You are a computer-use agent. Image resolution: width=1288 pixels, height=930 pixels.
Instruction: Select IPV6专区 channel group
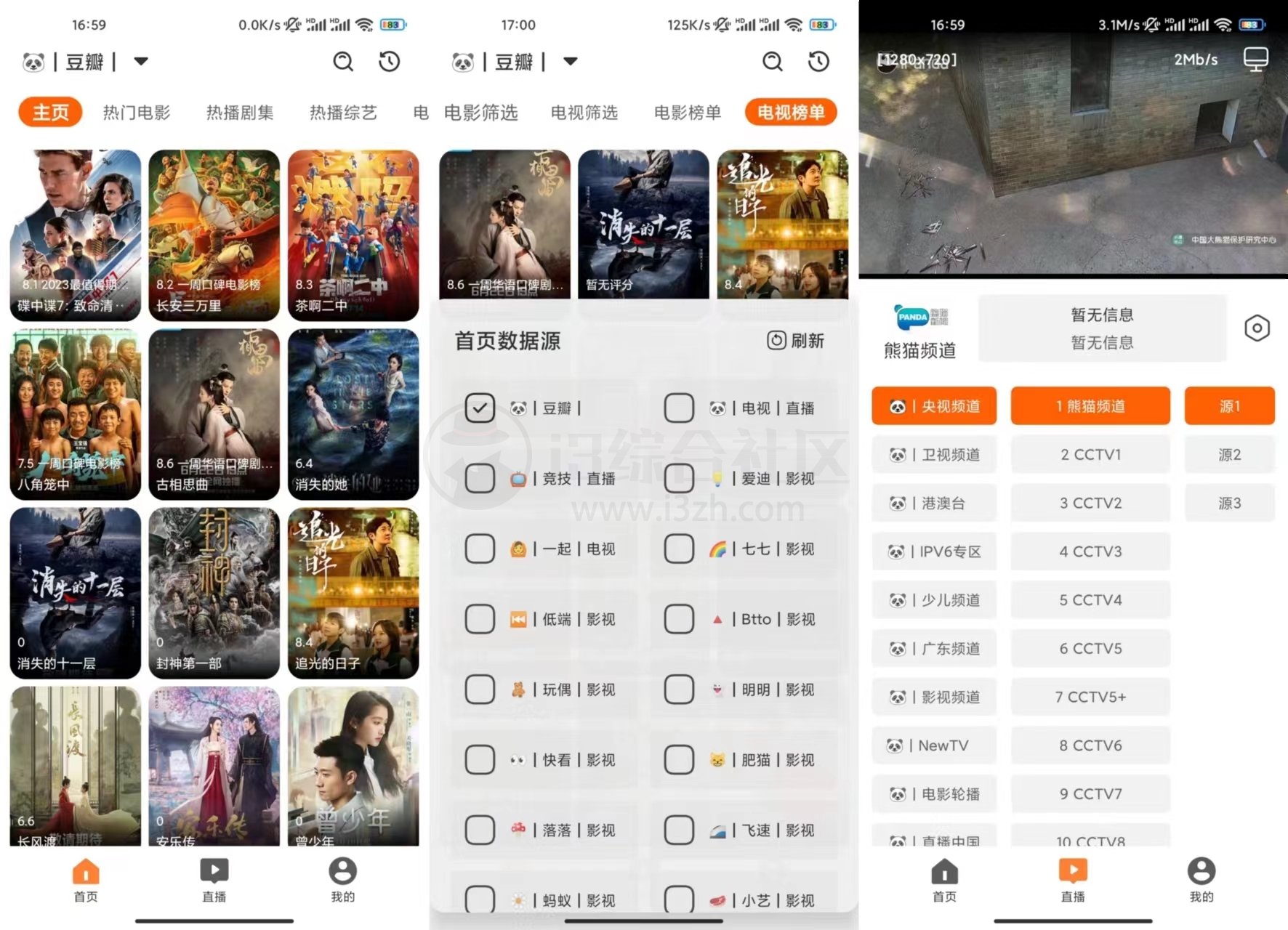pyautogui.click(x=934, y=551)
